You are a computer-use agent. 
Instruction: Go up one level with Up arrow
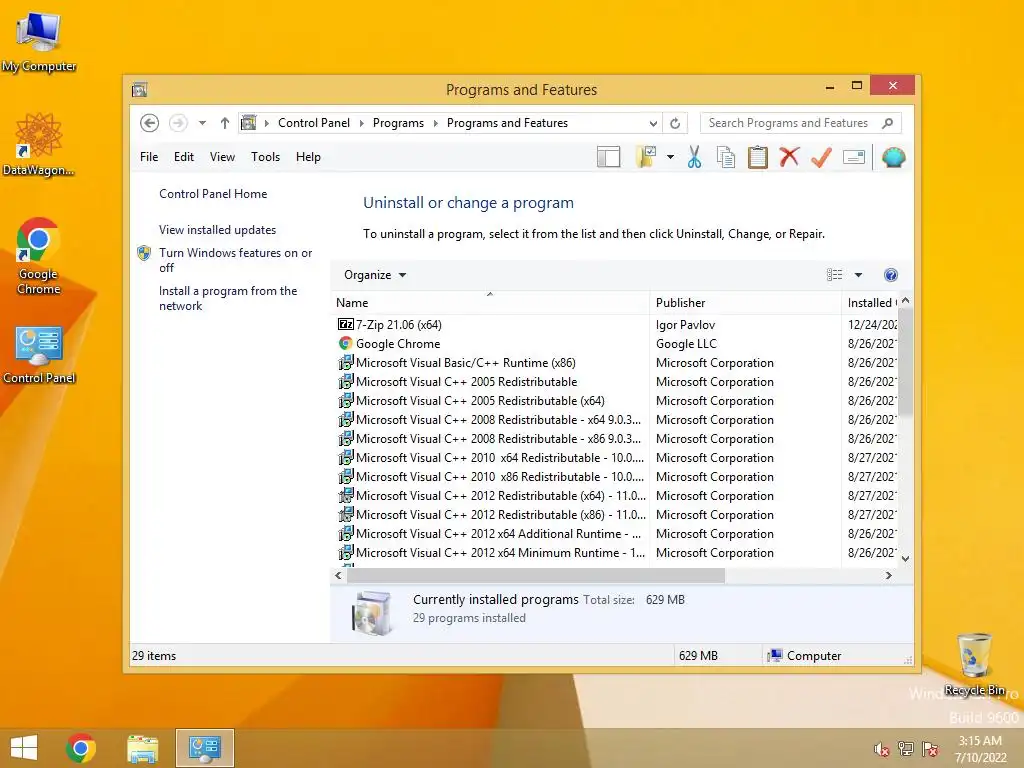(225, 123)
